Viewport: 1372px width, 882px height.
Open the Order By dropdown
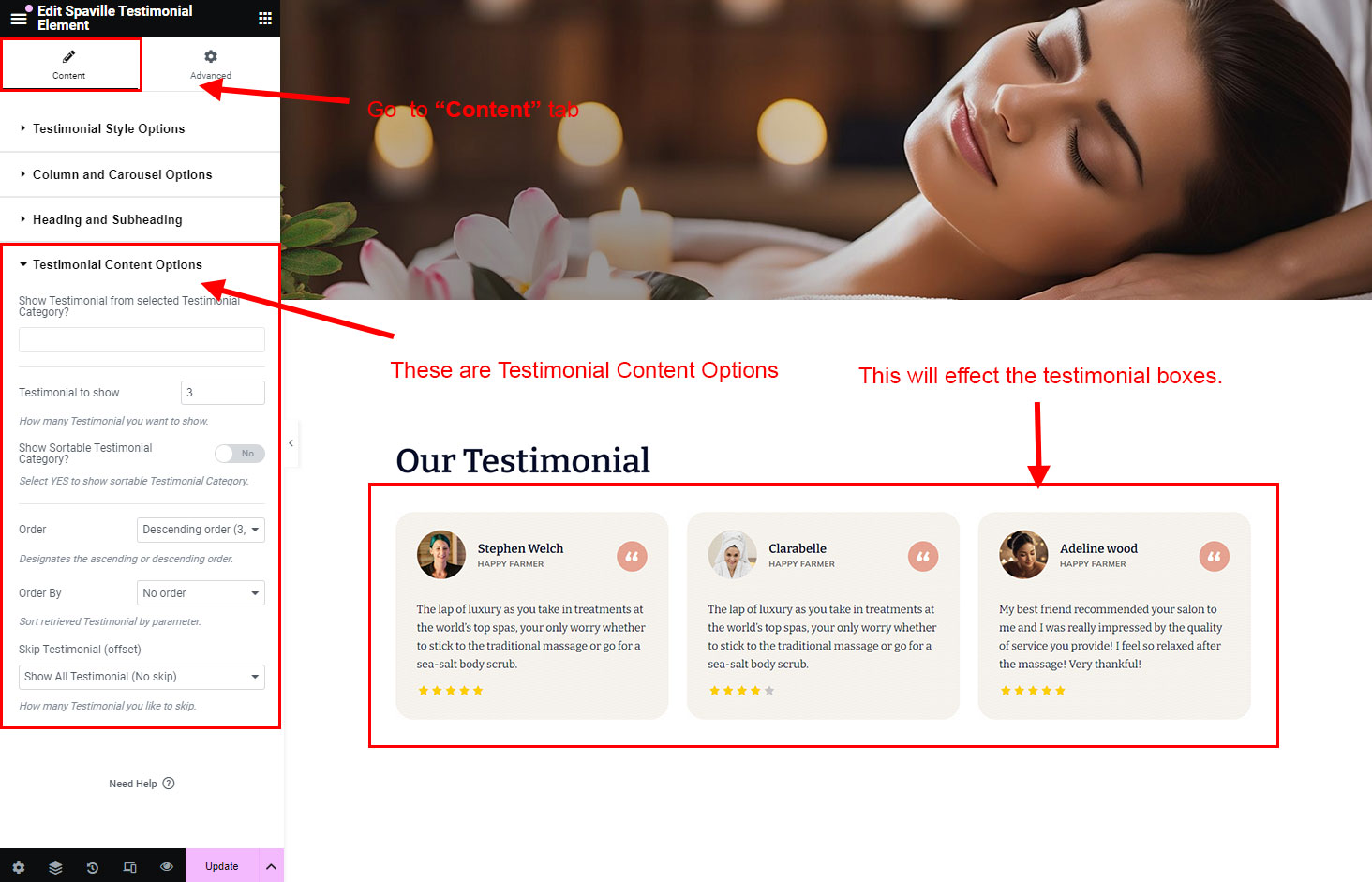201,593
